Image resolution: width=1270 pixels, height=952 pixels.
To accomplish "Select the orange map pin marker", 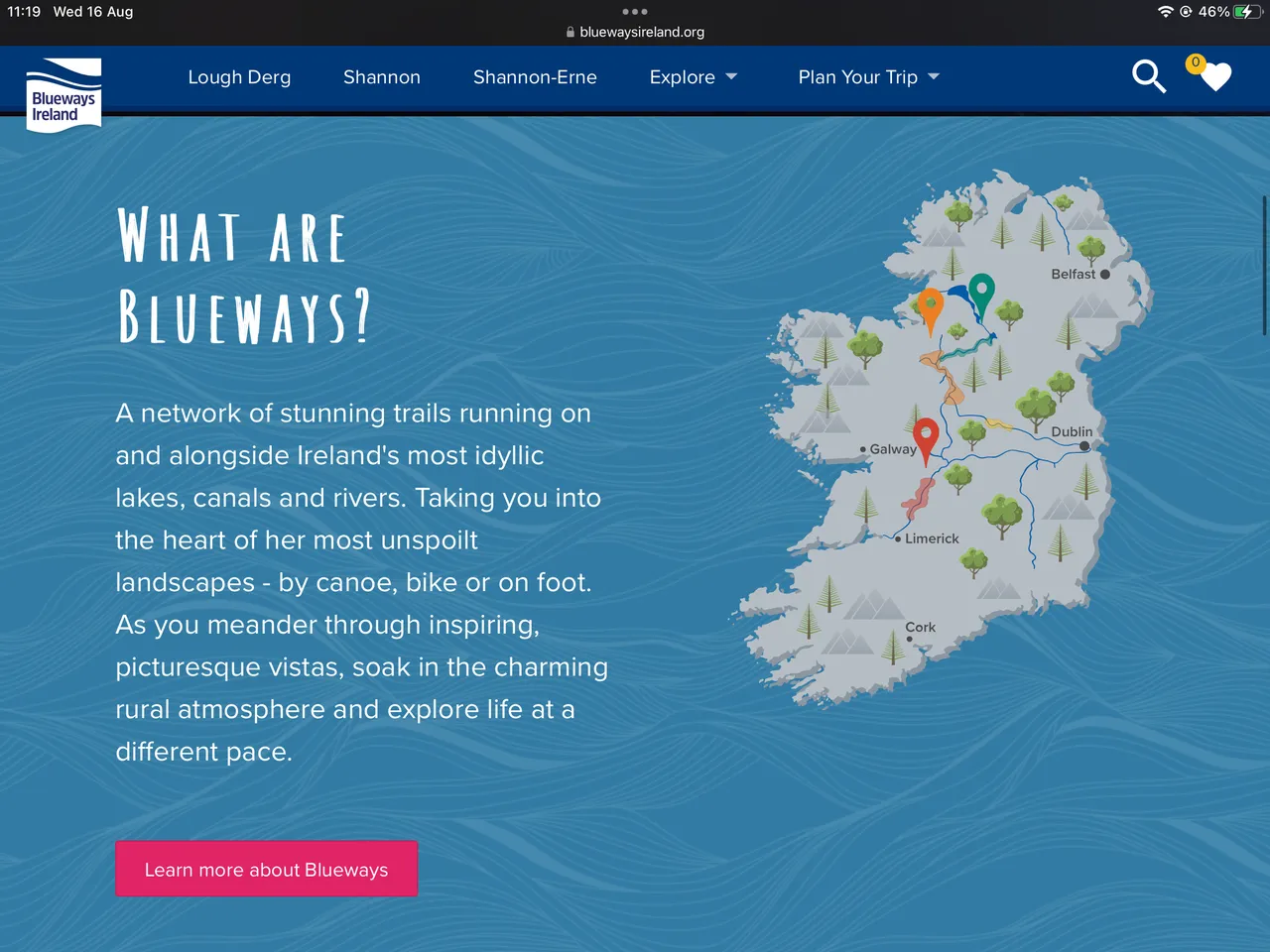I will 930,312.
